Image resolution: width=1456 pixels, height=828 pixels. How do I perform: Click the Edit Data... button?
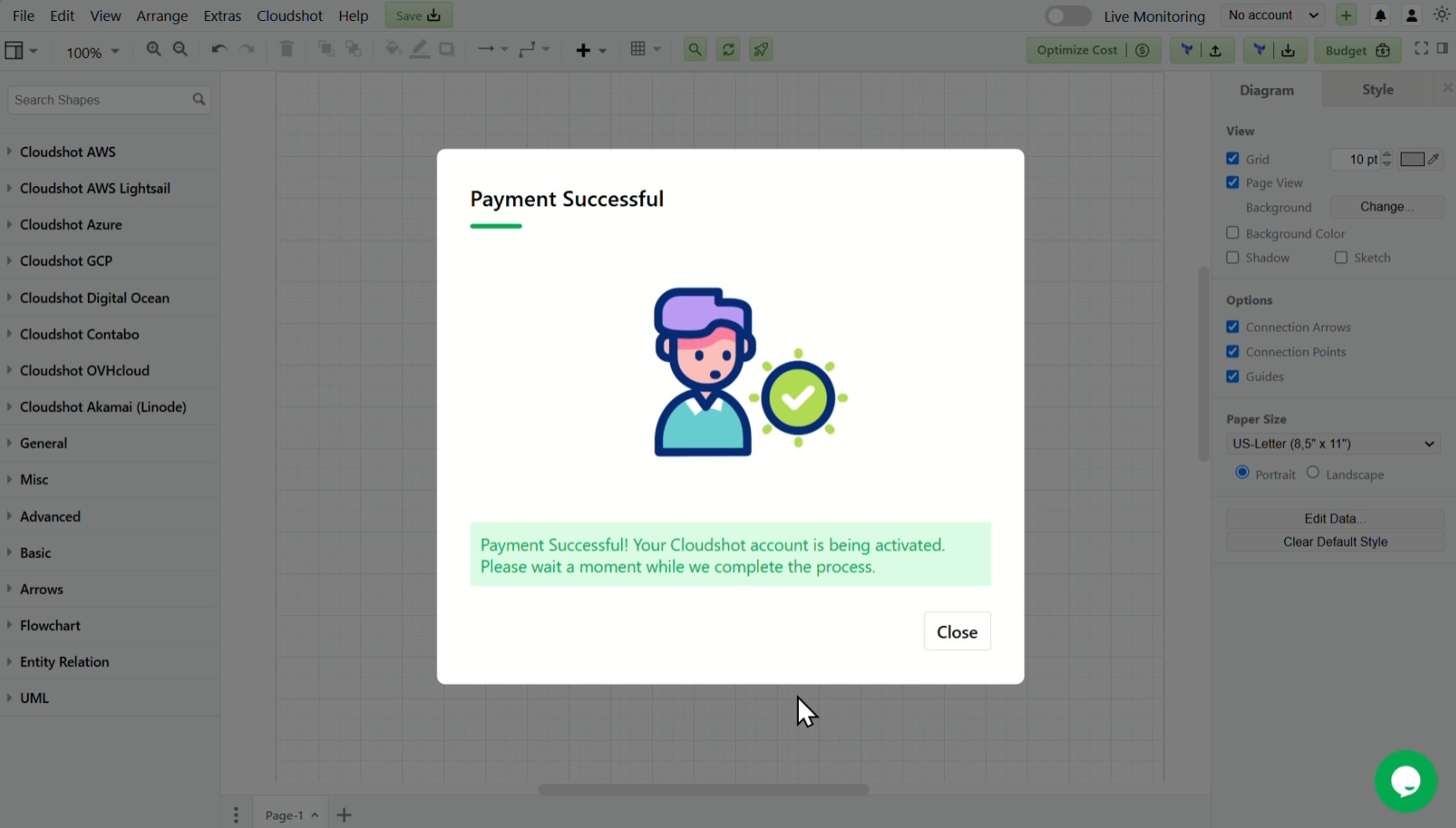1335,518
